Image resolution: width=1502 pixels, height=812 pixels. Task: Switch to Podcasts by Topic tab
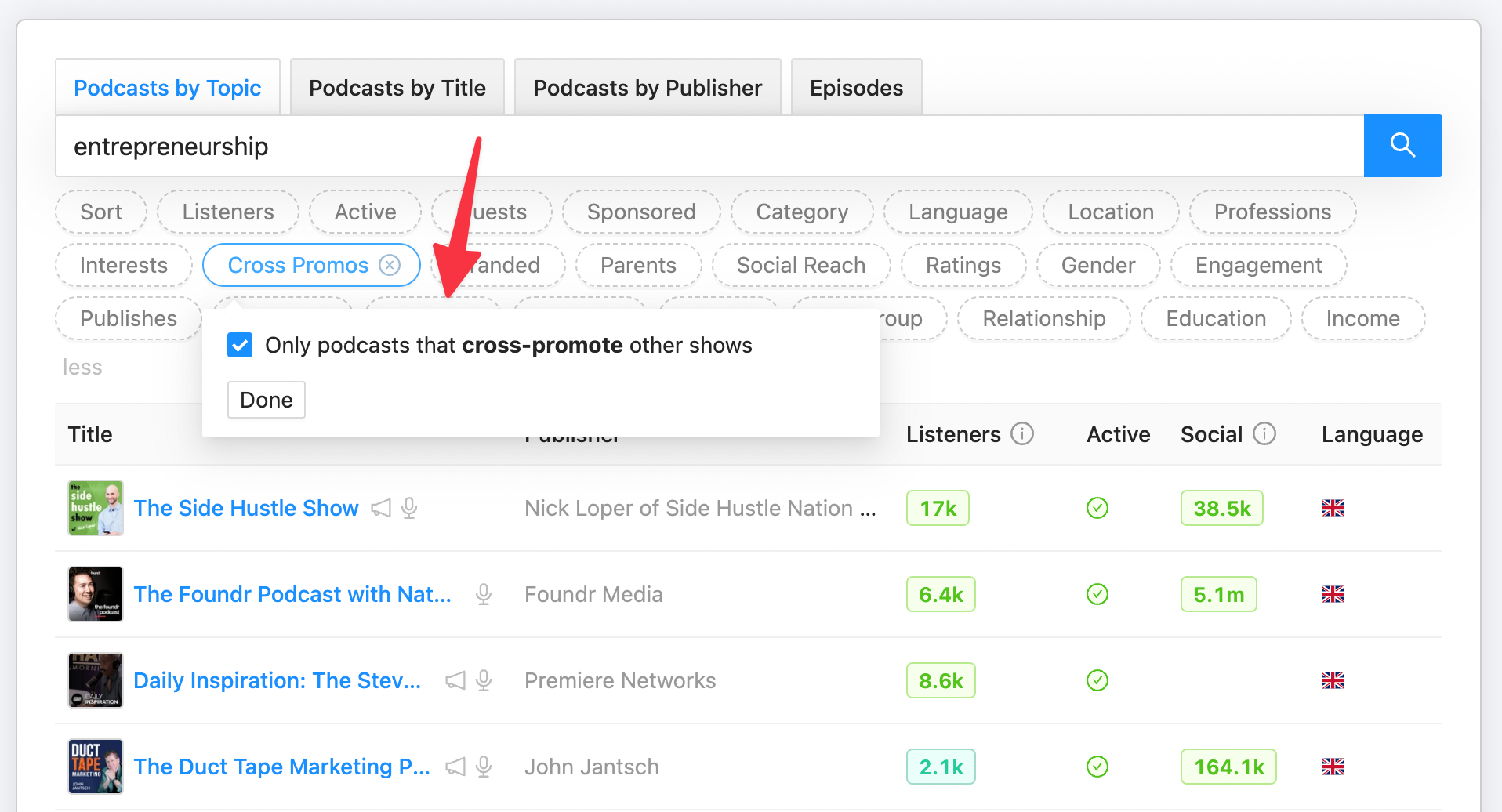pyautogui.click(x=168, y=88)
